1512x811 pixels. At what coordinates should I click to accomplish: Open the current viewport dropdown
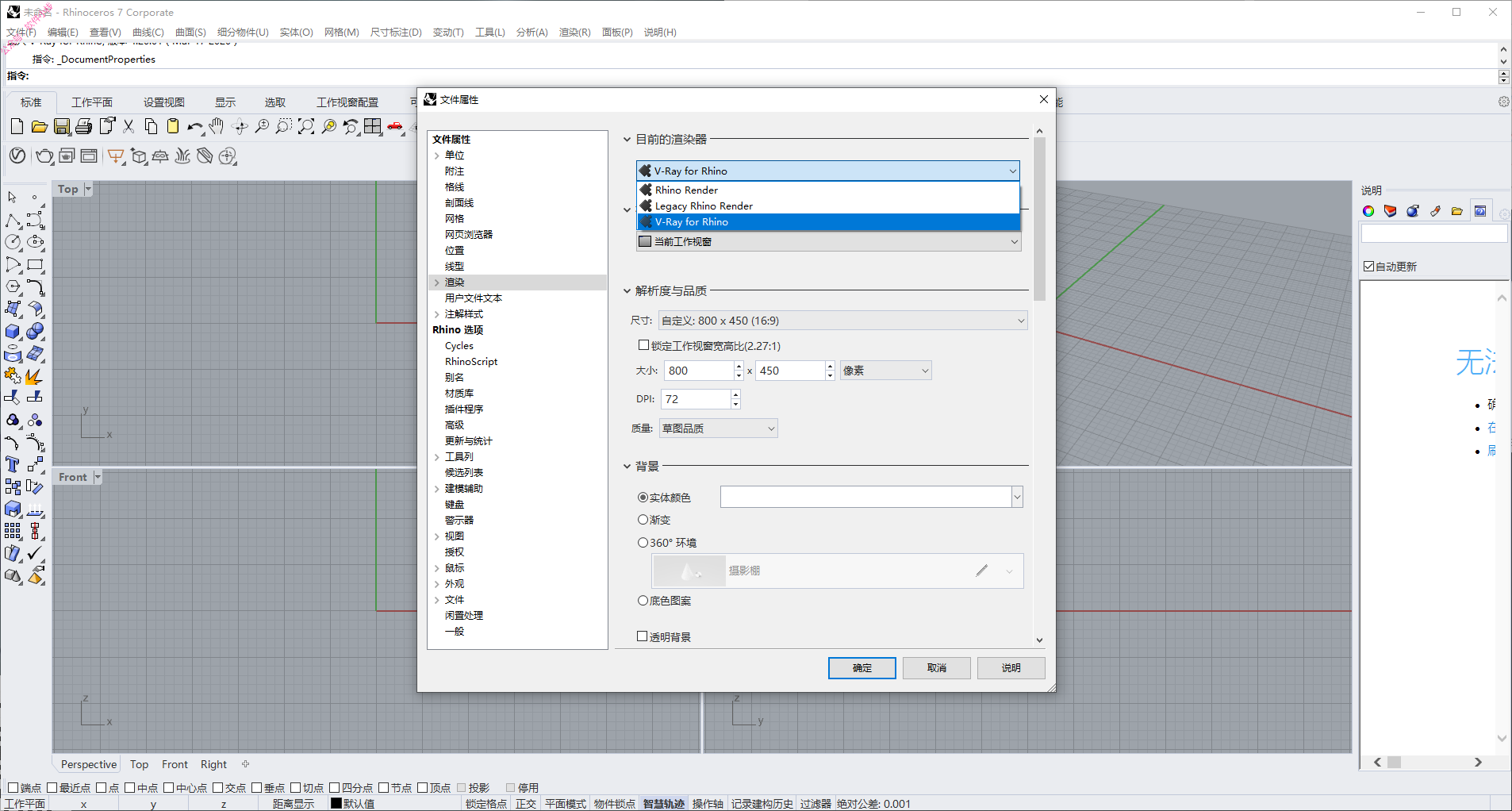[x=828, y=242]
